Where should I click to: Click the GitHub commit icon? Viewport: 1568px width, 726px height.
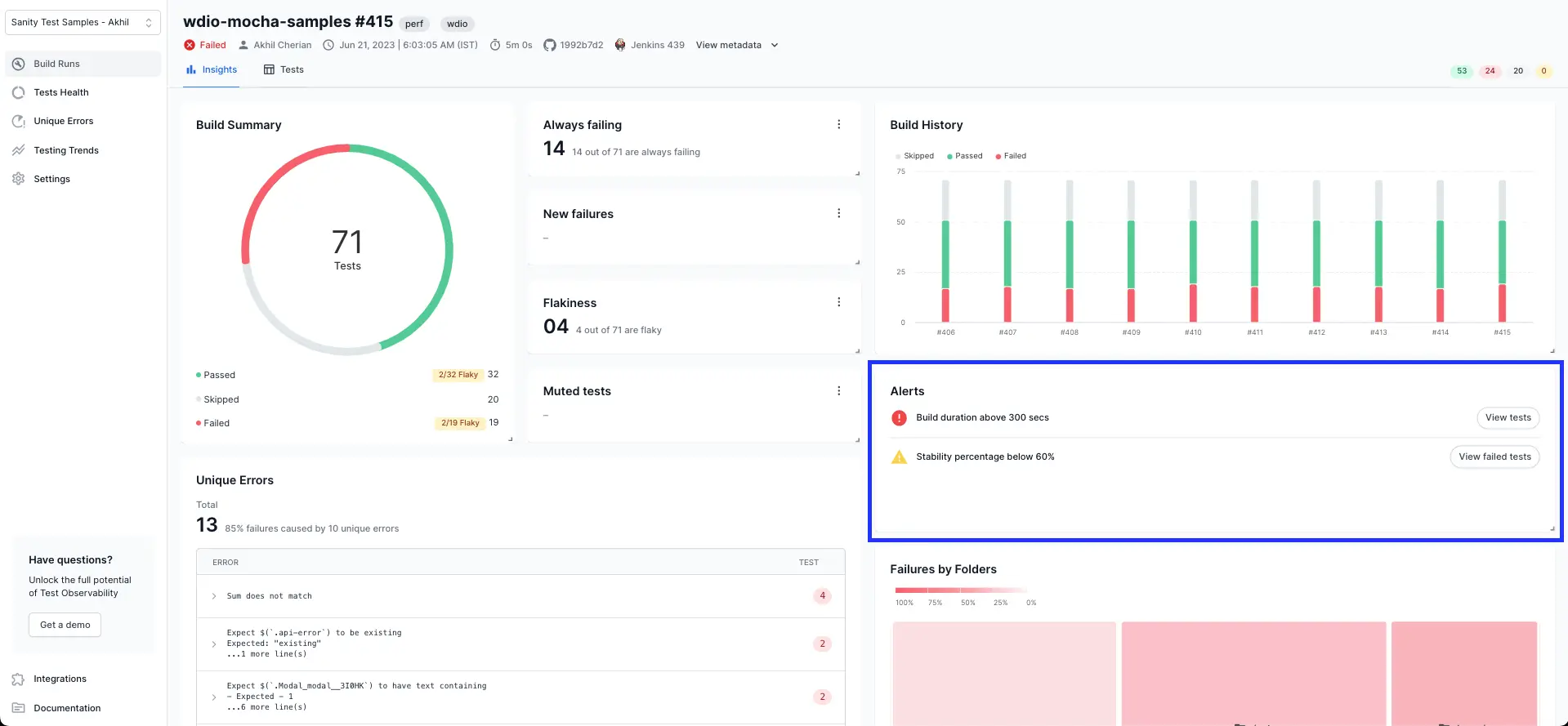tap(550, 45)
